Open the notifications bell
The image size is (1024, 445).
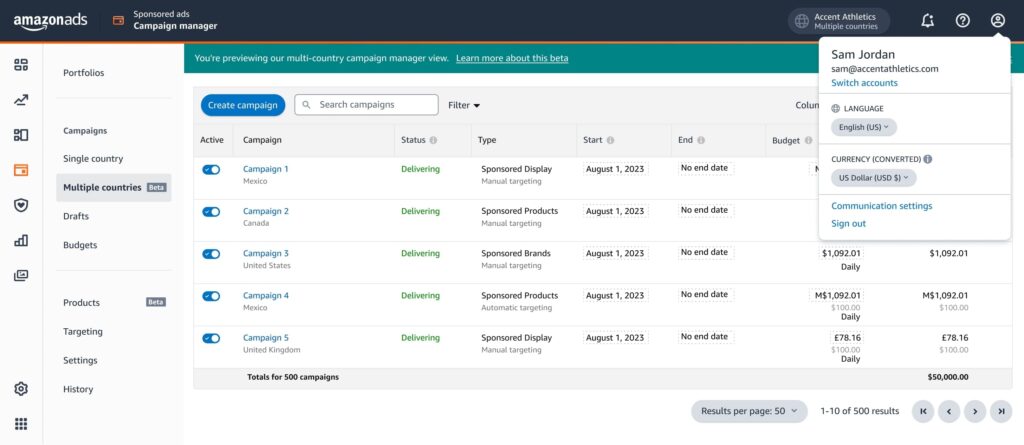pyautogui.click(x=927, y=21)
